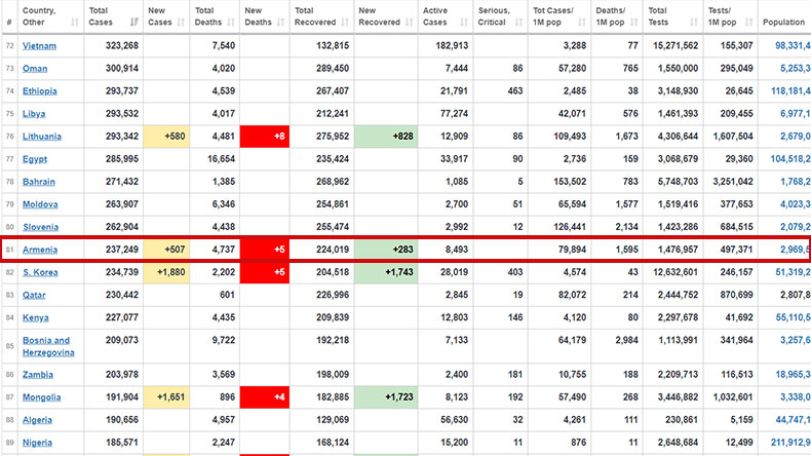This screenshot has height=456, width=811.
Task: Open Vietnam's population link
Action: coord(793,45)
